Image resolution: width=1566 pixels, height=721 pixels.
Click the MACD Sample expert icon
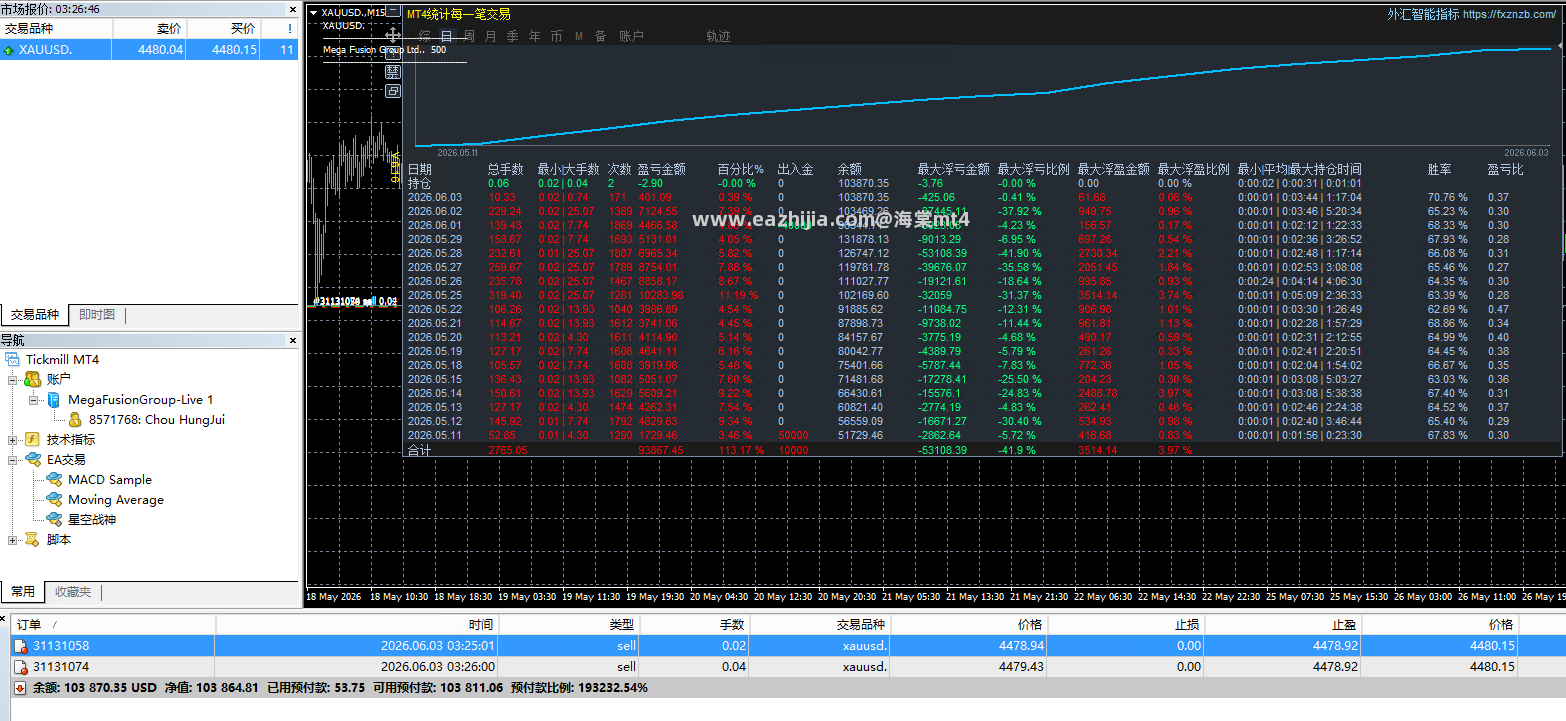(x=54, y=479)
